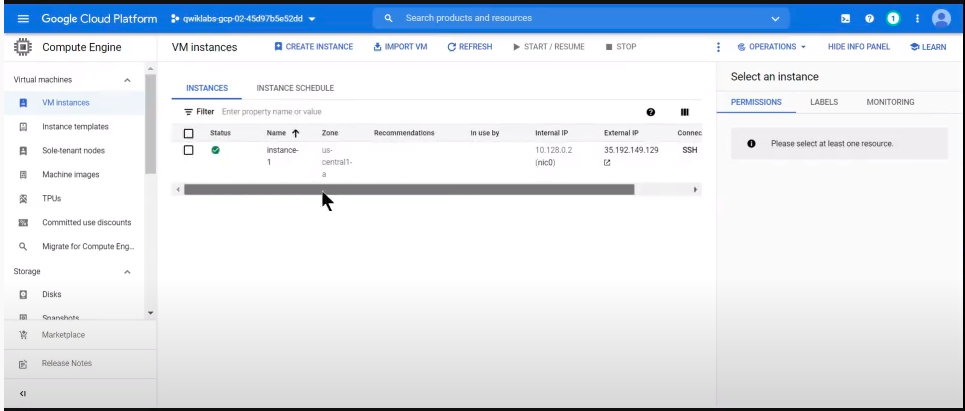
Task: Open the top bar settings kebab menu
Action: 917,18
